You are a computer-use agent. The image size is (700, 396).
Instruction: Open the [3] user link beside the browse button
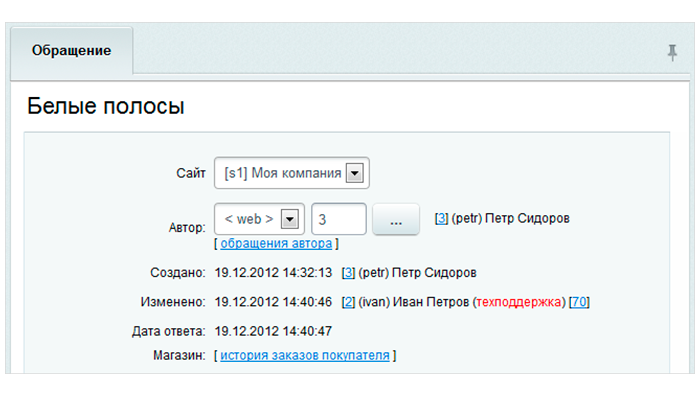tap(441, 218)
